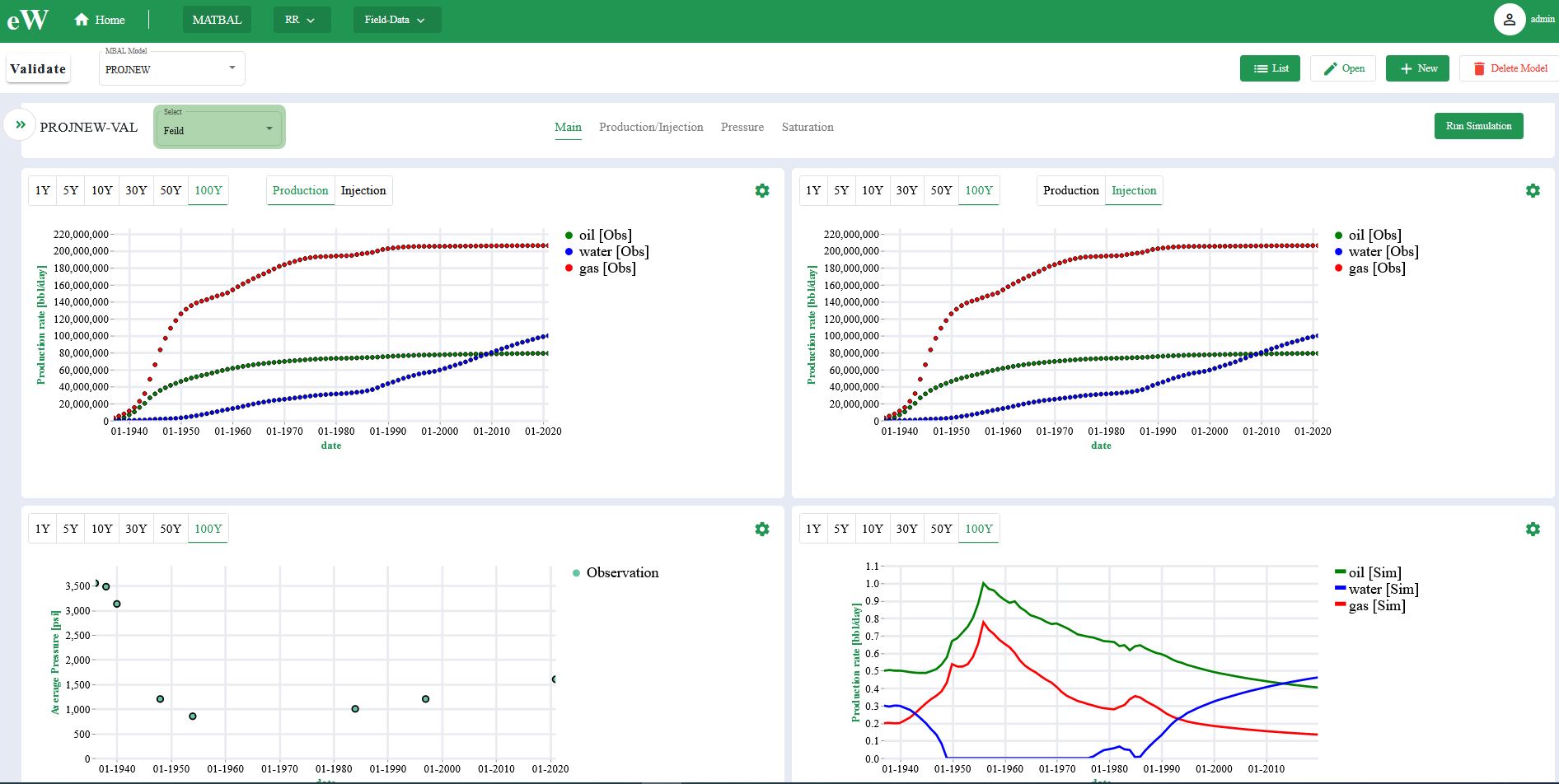Set pressure chart range to 100Y
This screenshot has width=1559, height=784.
(x=208, y=529)
